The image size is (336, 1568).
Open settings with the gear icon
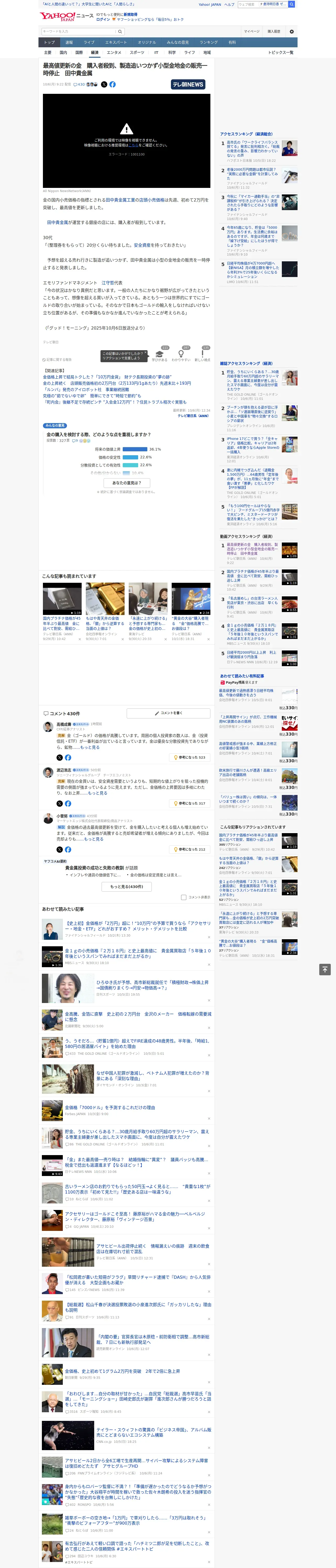point(292,32)
